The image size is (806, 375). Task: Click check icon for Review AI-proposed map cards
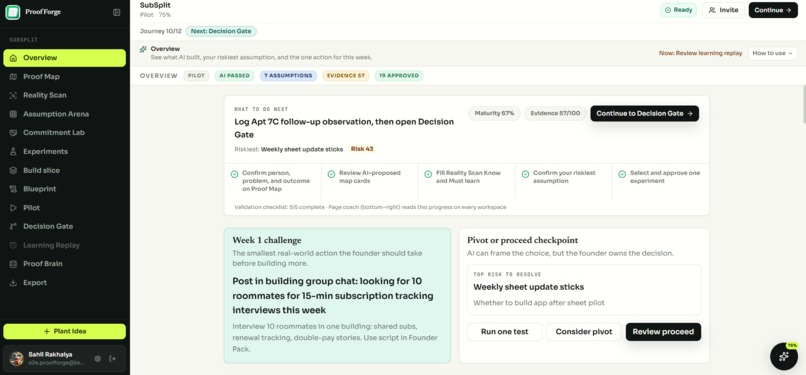pos(331,174)
